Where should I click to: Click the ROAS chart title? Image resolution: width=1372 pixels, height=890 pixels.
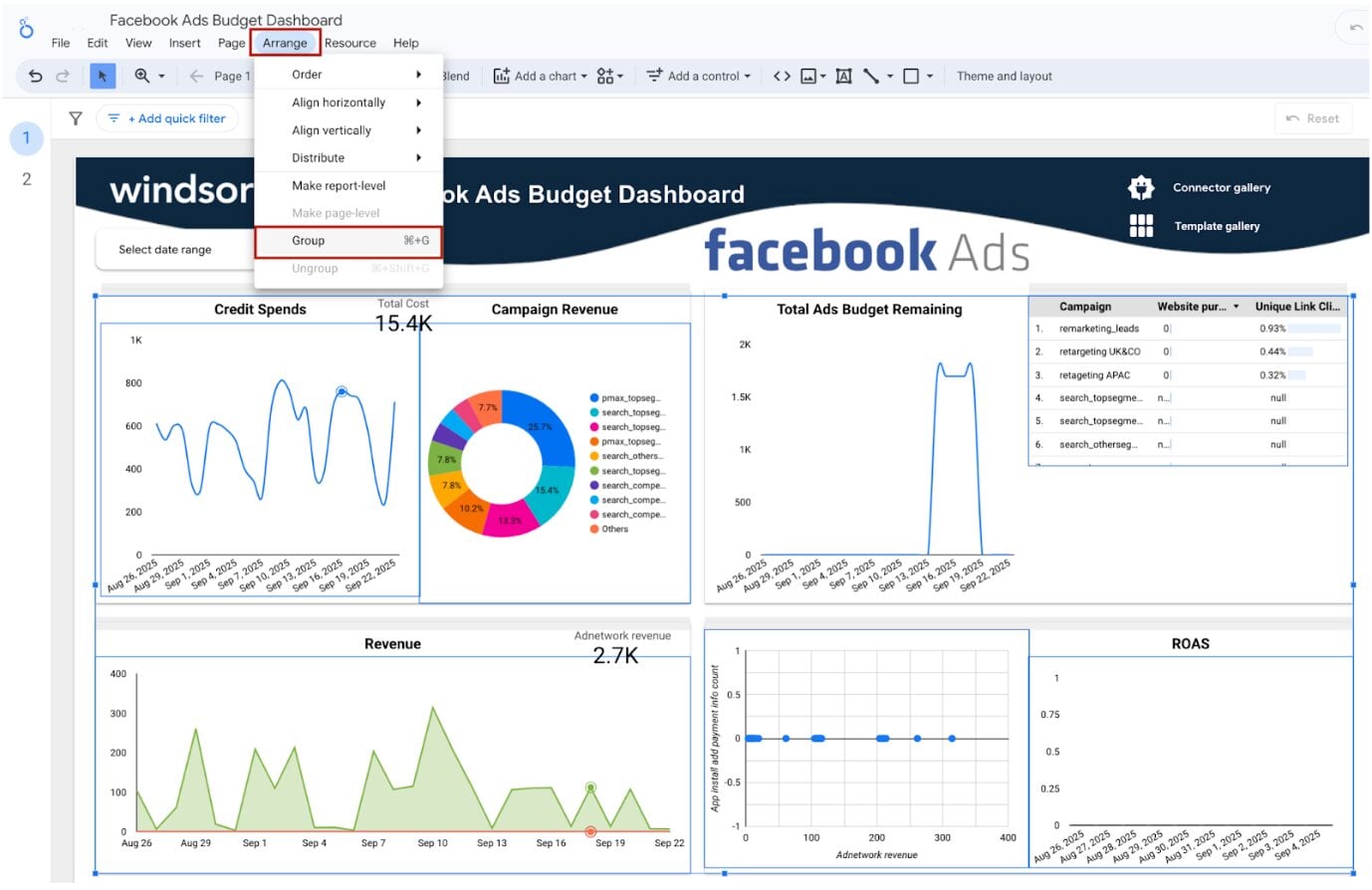[1190, 644]
